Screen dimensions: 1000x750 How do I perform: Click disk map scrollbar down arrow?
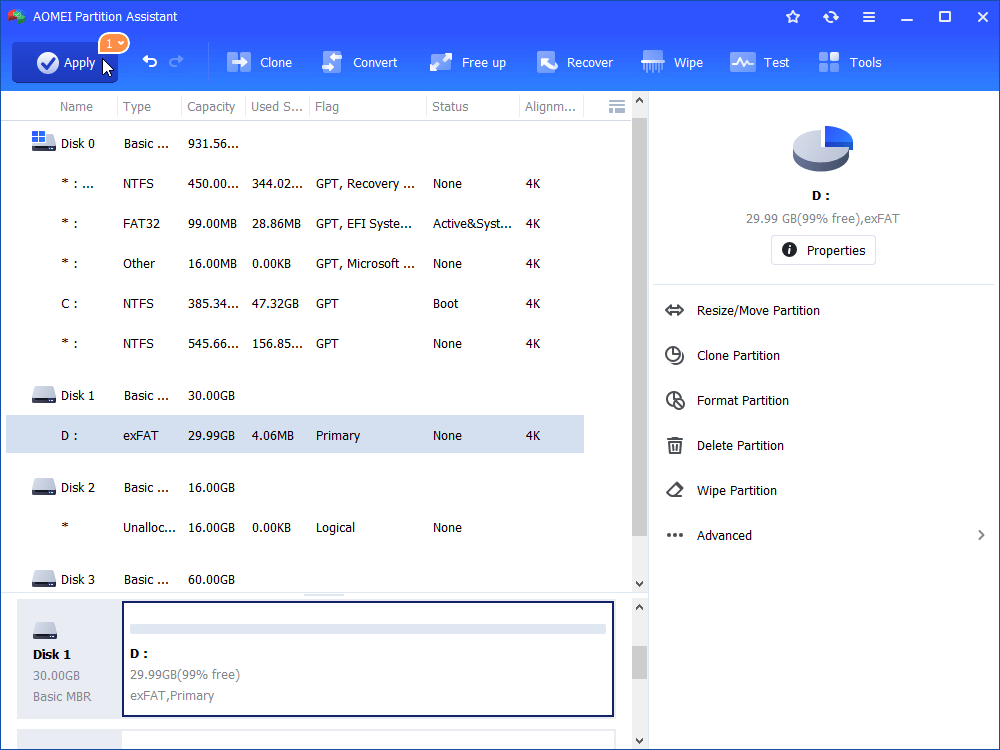click(640, 740)
